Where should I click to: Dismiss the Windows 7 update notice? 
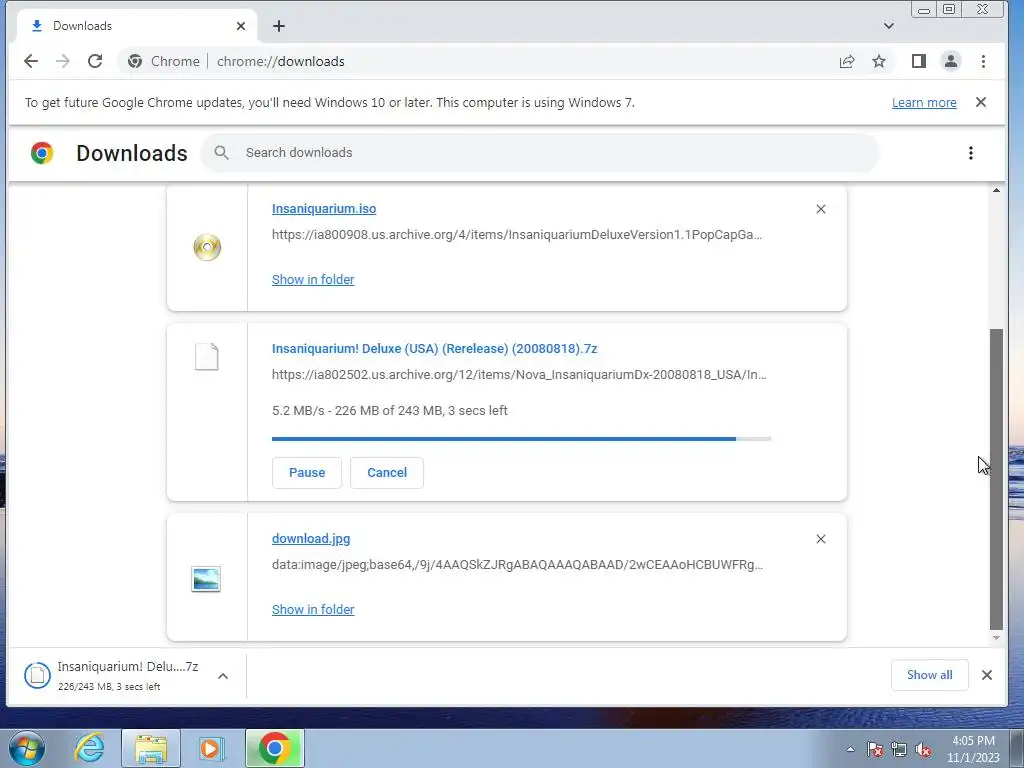coord(980,103)
